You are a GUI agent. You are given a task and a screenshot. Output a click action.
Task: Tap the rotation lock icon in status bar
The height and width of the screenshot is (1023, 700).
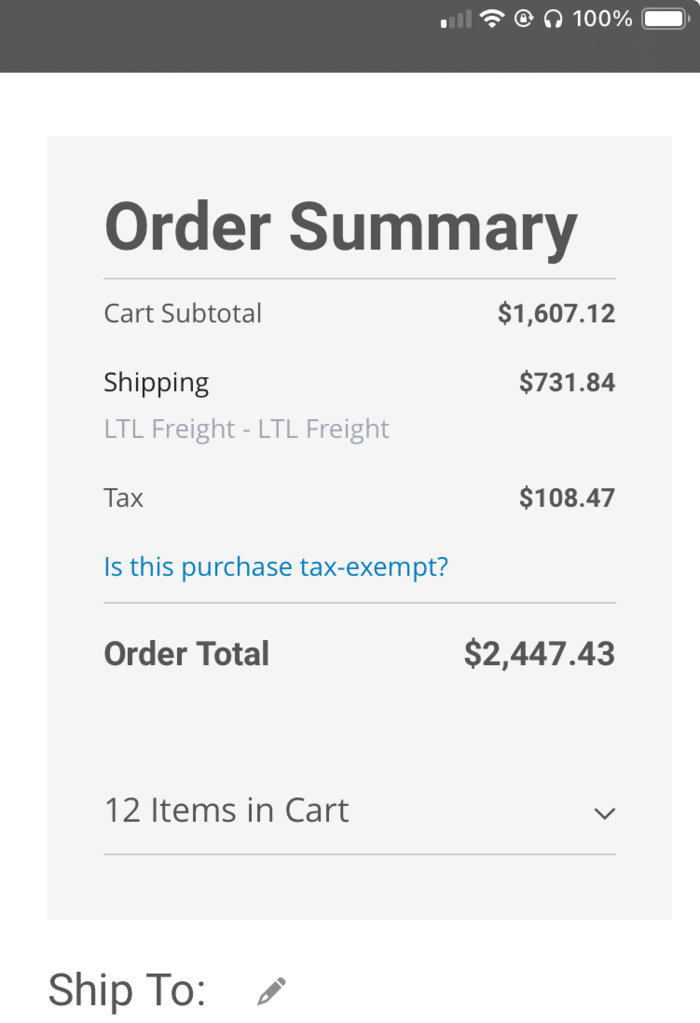[524, 18]
